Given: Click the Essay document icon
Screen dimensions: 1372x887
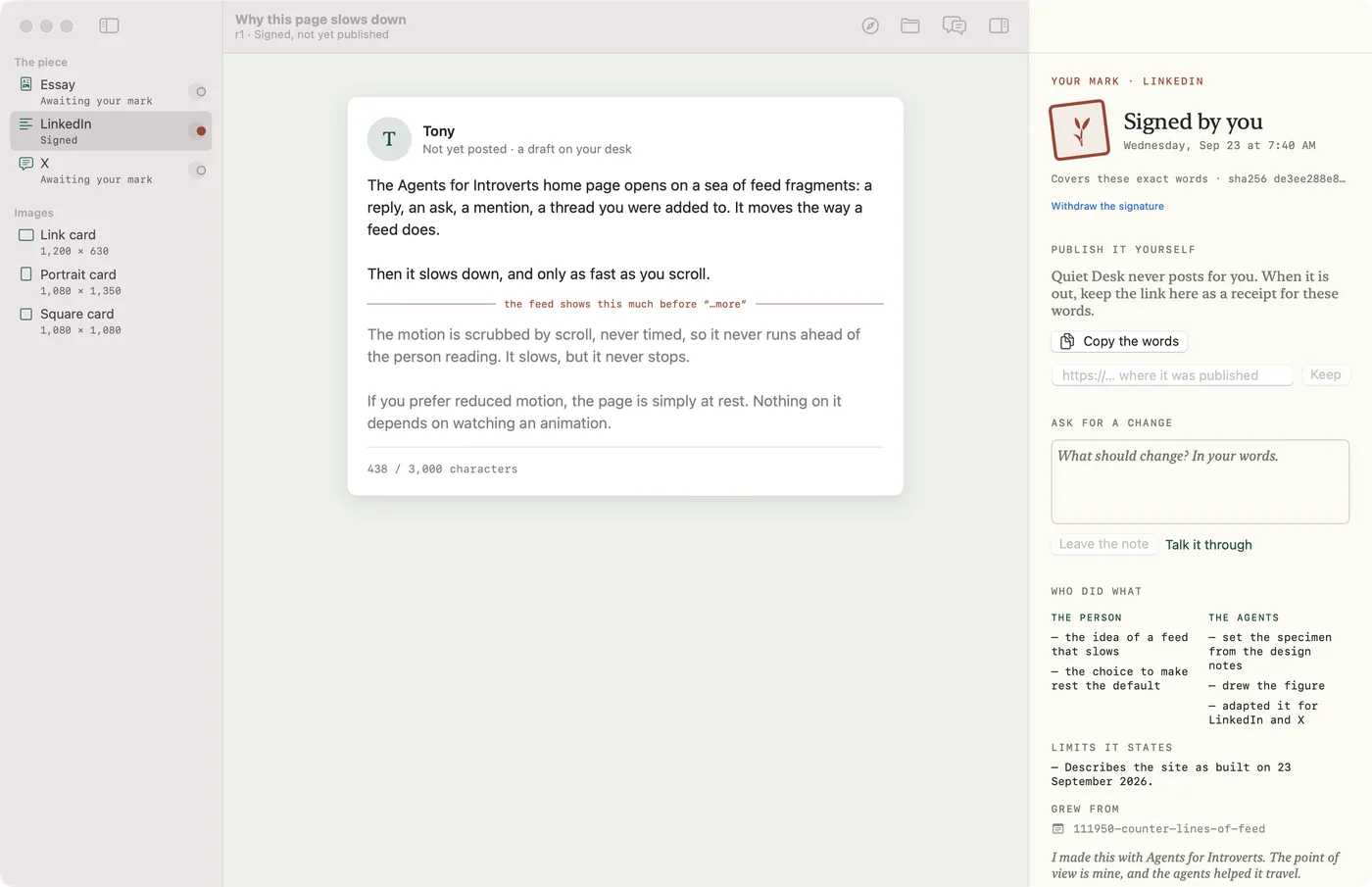Looking at the screenshot, I should tap(26, 84).
